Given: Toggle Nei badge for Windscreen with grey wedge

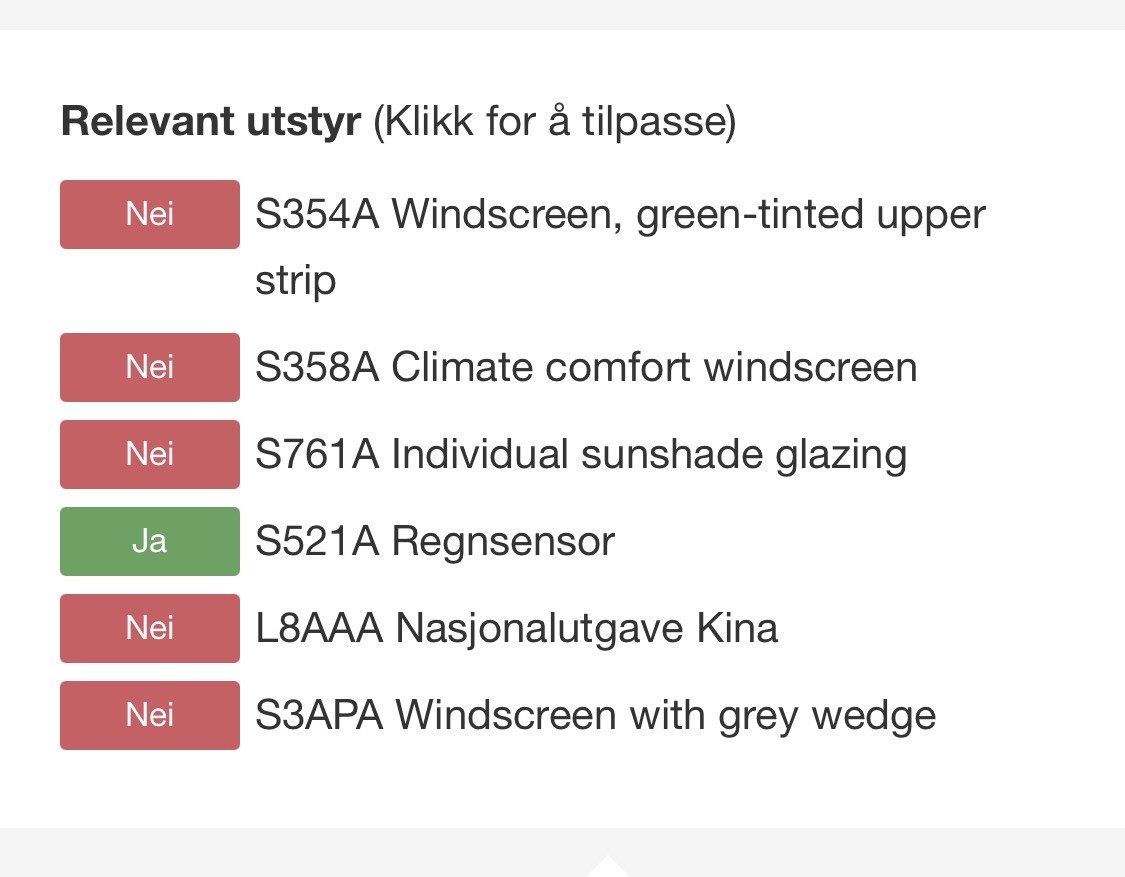Looking at the screenshot, I should click(150, 715).
